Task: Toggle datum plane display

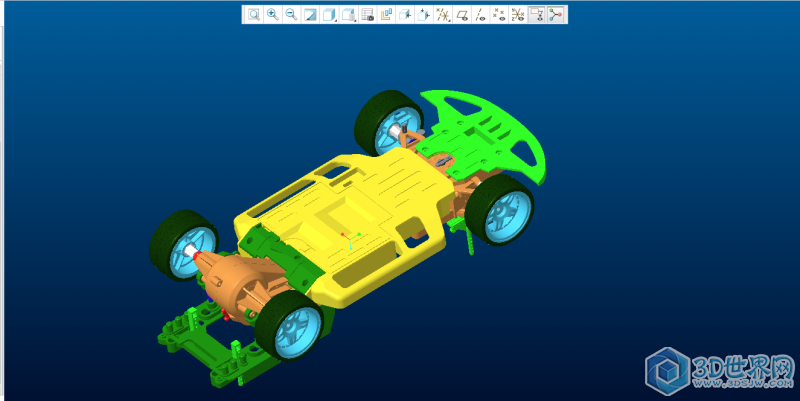Action: 462,14
